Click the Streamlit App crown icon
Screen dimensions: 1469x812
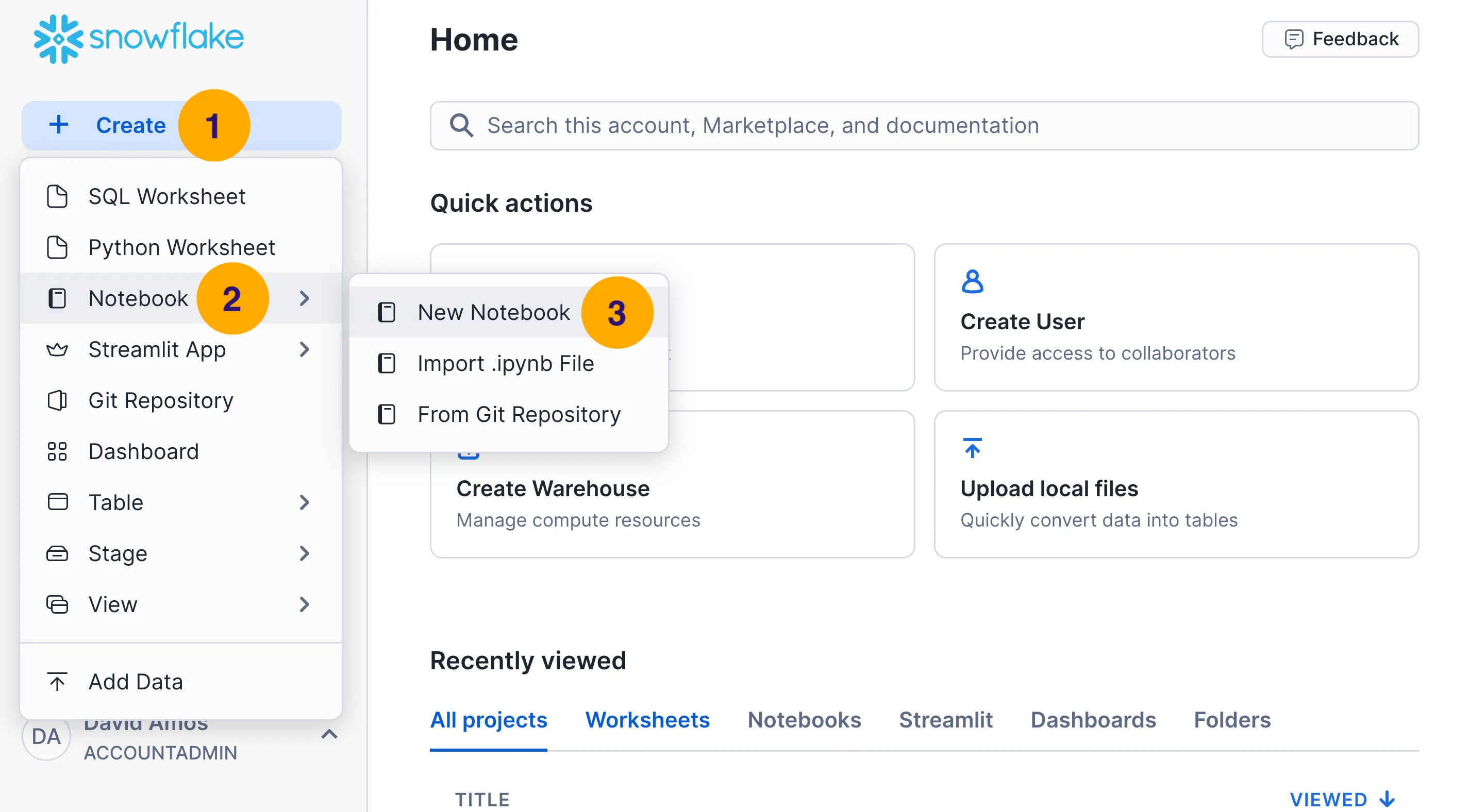point(57,349)
